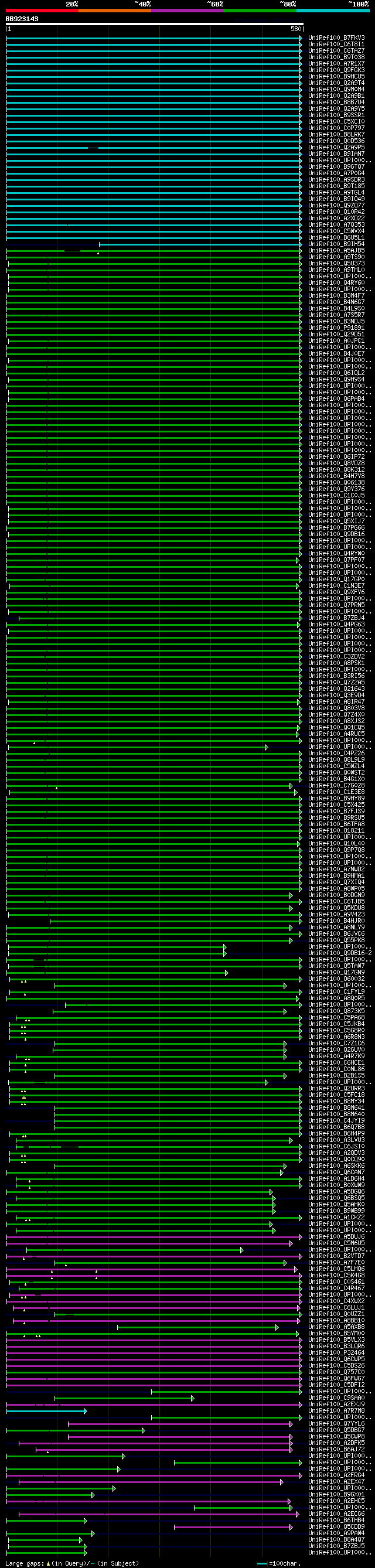The image size is (375, 1568).
Task: Select label UniRef100_Q2A9T4
Action: click(337, 83)
